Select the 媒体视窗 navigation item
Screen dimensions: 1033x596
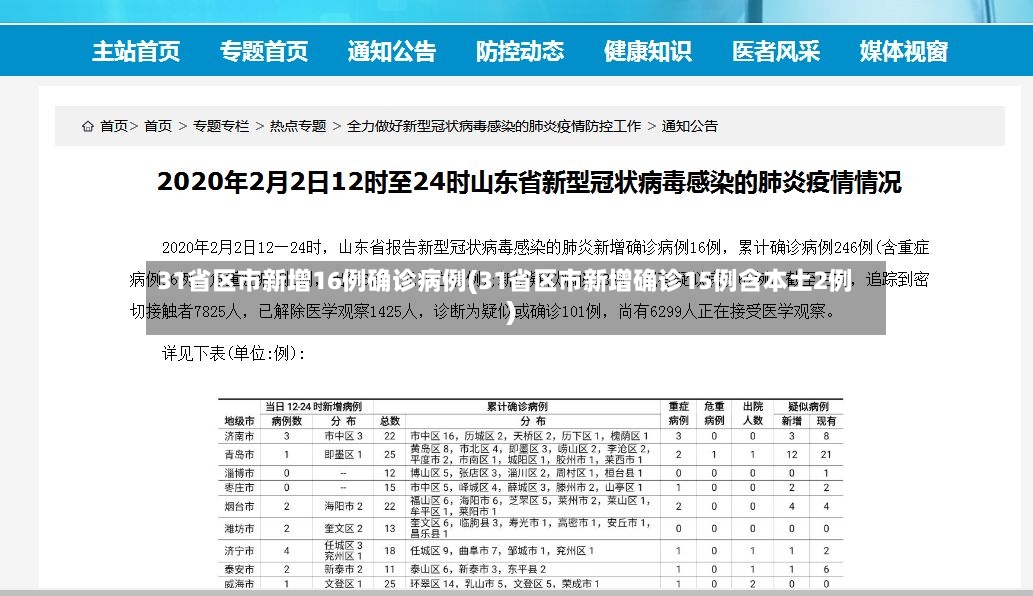click(904, 51)
